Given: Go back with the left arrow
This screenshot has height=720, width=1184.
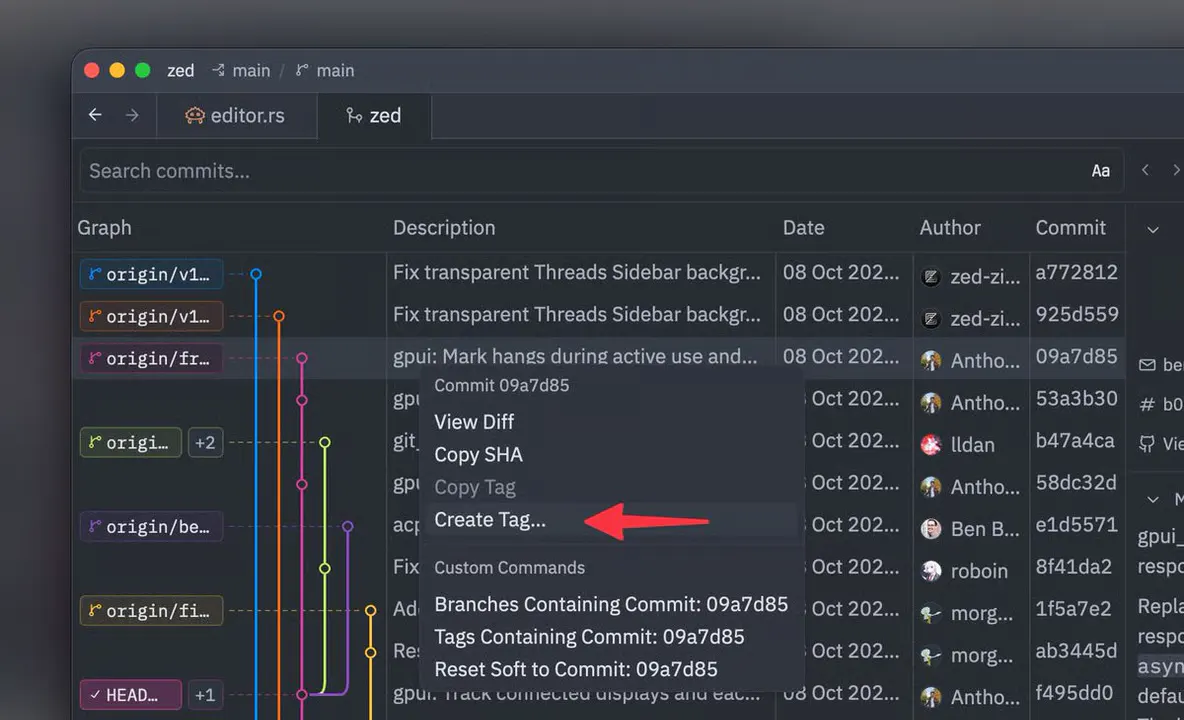Looking at the screenshot, I should 95,115.
